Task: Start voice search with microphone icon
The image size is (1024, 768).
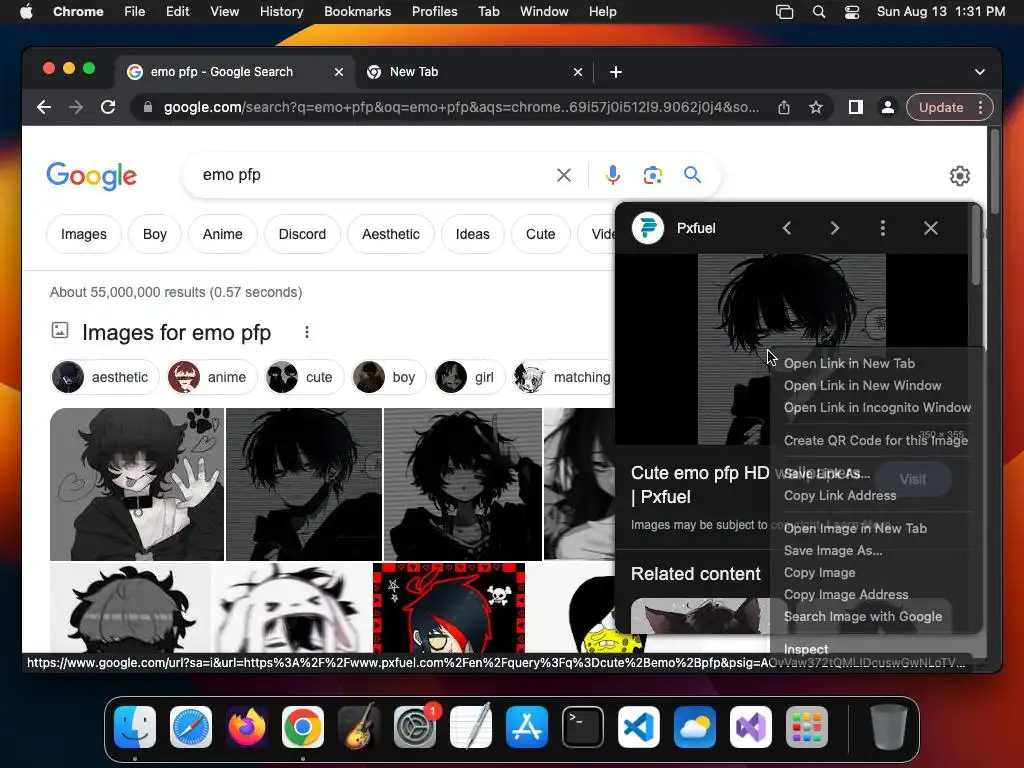Action: [613, 175]
